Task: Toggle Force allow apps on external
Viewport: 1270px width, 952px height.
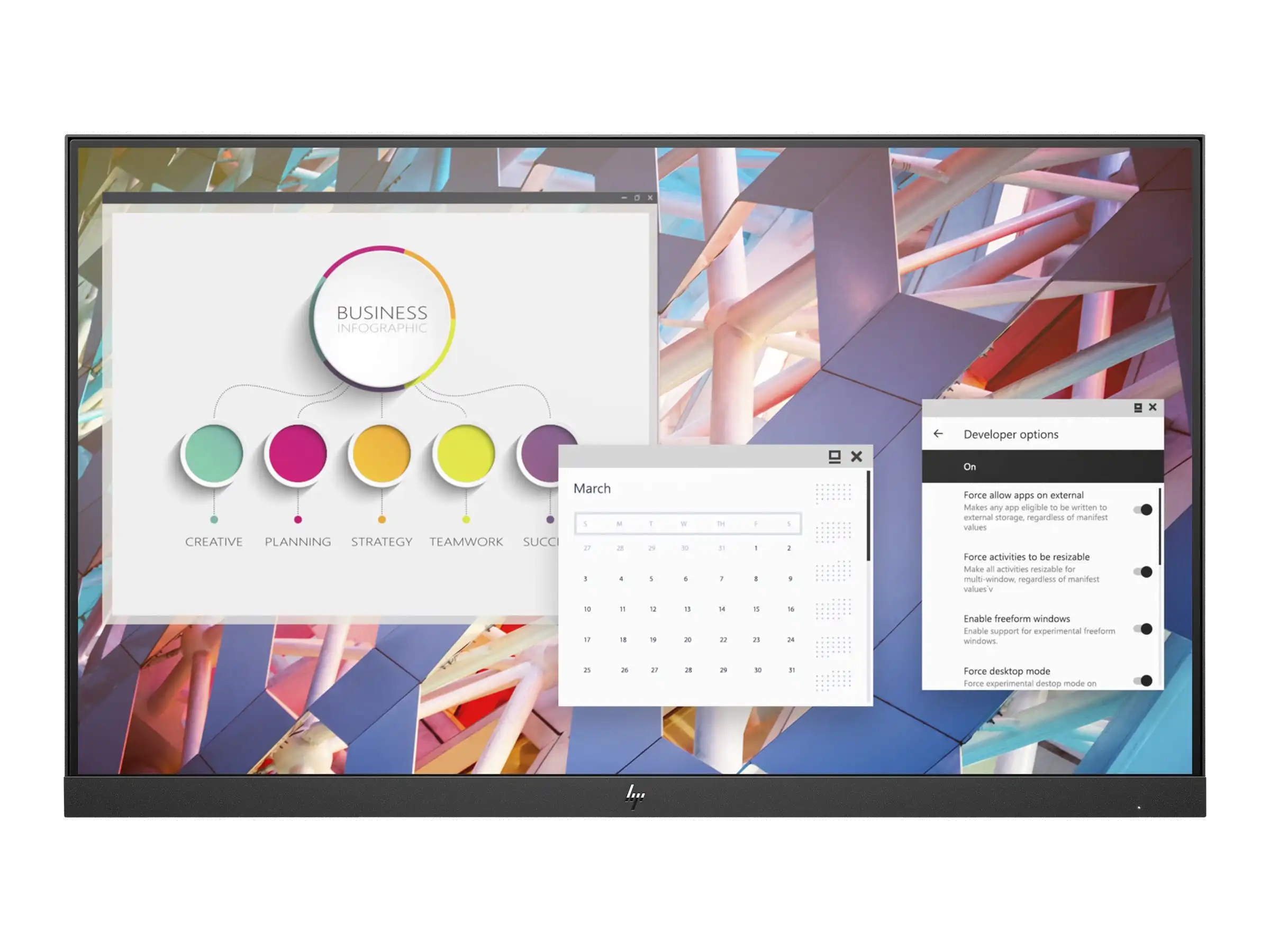Action: coord(1142,509)
